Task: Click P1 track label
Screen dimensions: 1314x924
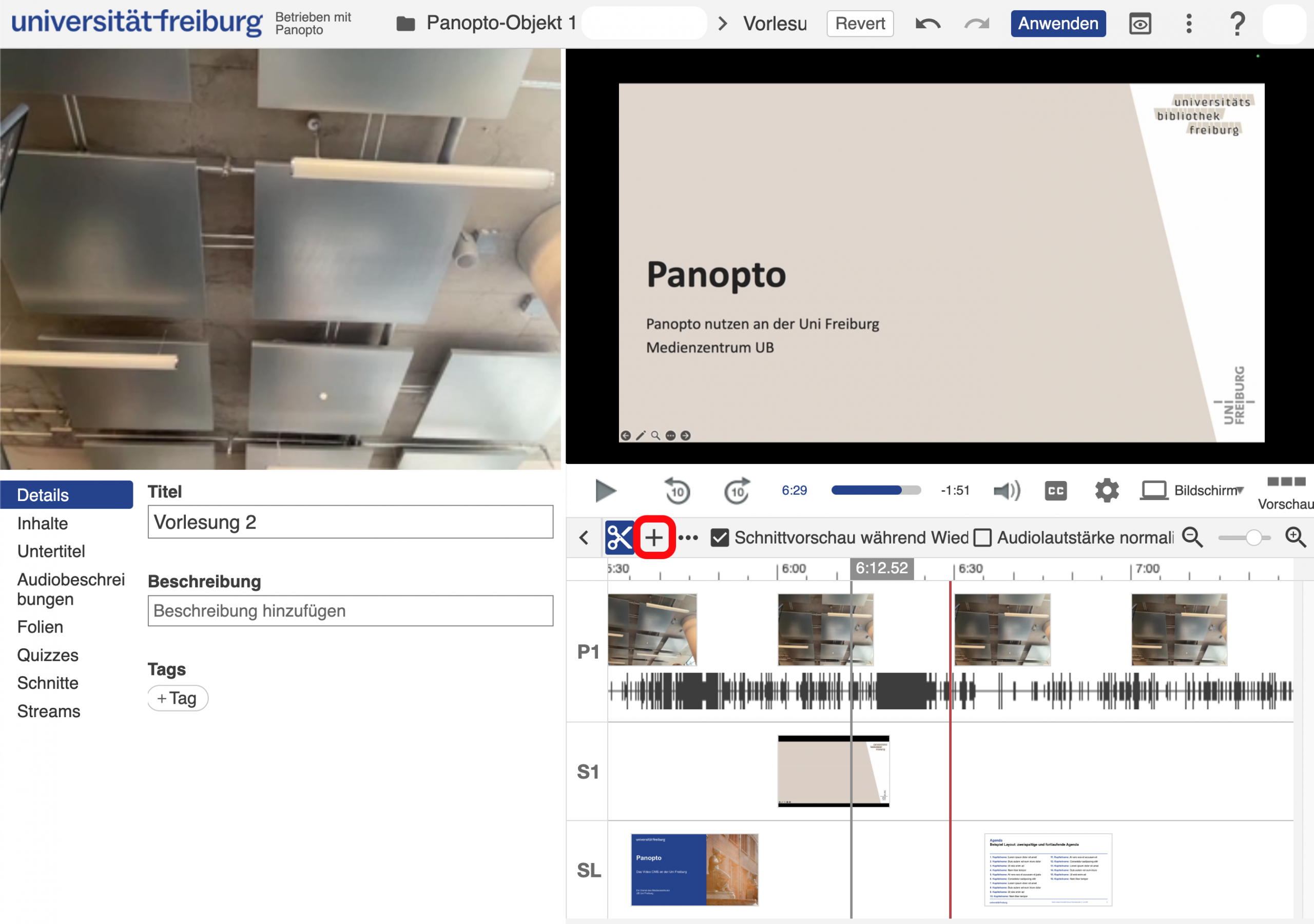Action: pyautogui.click(x=588, y=651)
